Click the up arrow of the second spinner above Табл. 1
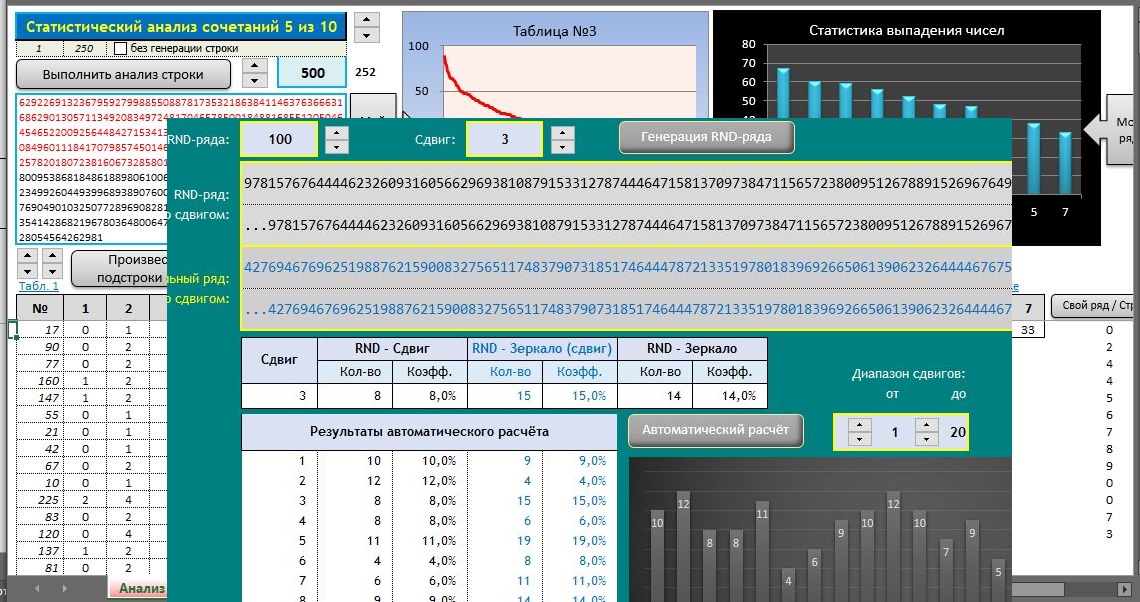1140x602 pixels. point(52,256)
